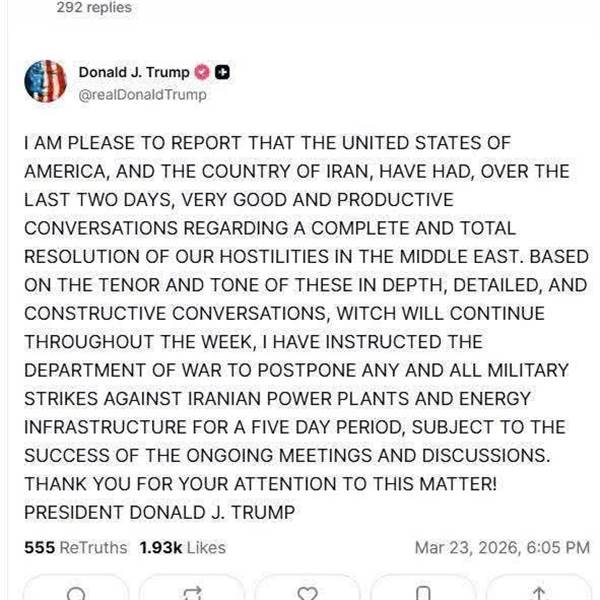
Task: Like the post with the heart icon
Action: coord(308,592)
